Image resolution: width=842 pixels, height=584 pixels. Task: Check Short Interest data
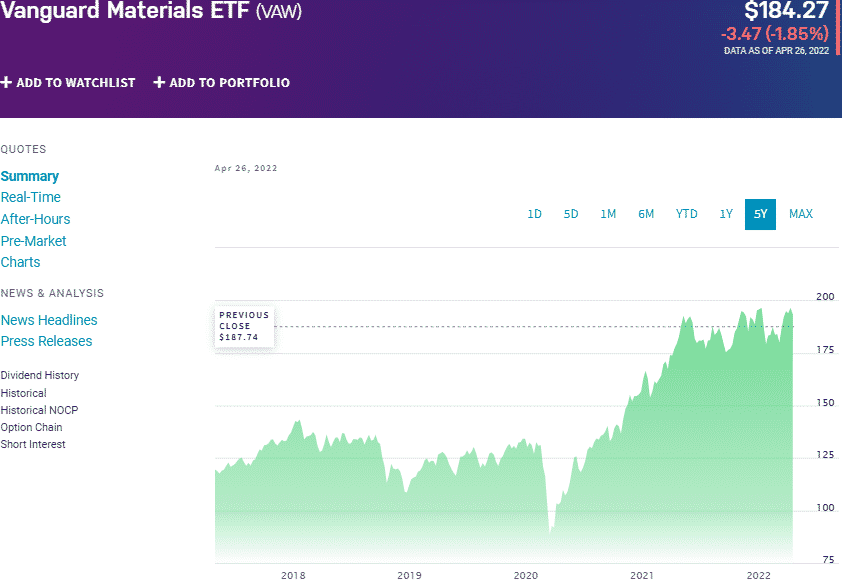point(32,443)
